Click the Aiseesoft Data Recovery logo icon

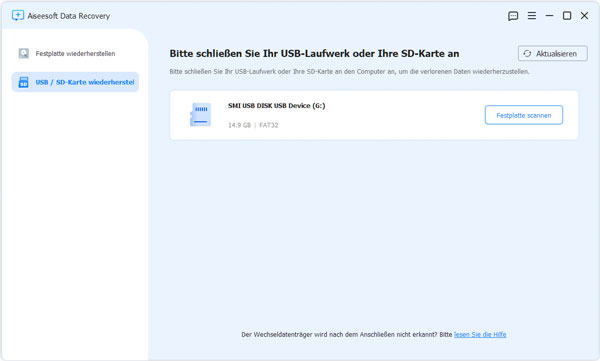click(18, 15)
